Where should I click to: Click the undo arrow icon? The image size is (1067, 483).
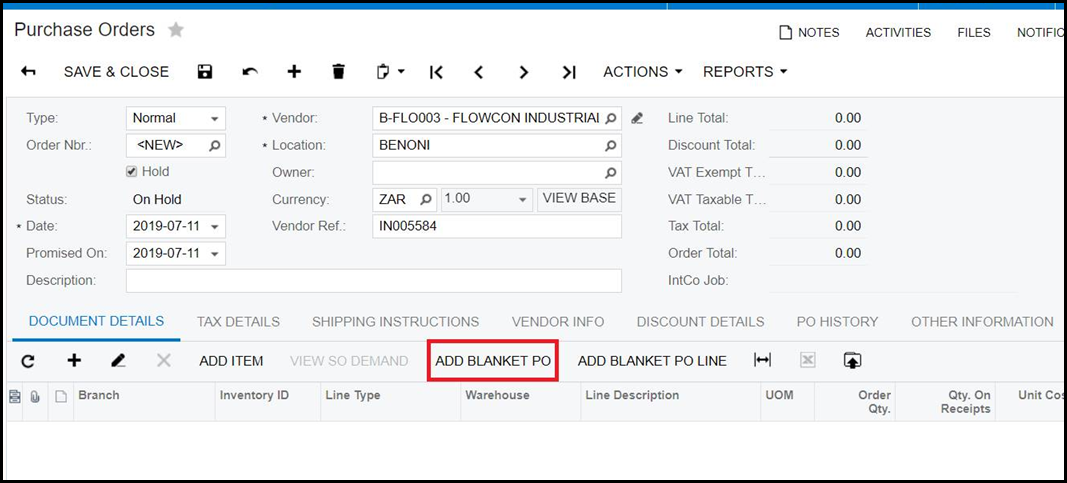pos(250,72)
